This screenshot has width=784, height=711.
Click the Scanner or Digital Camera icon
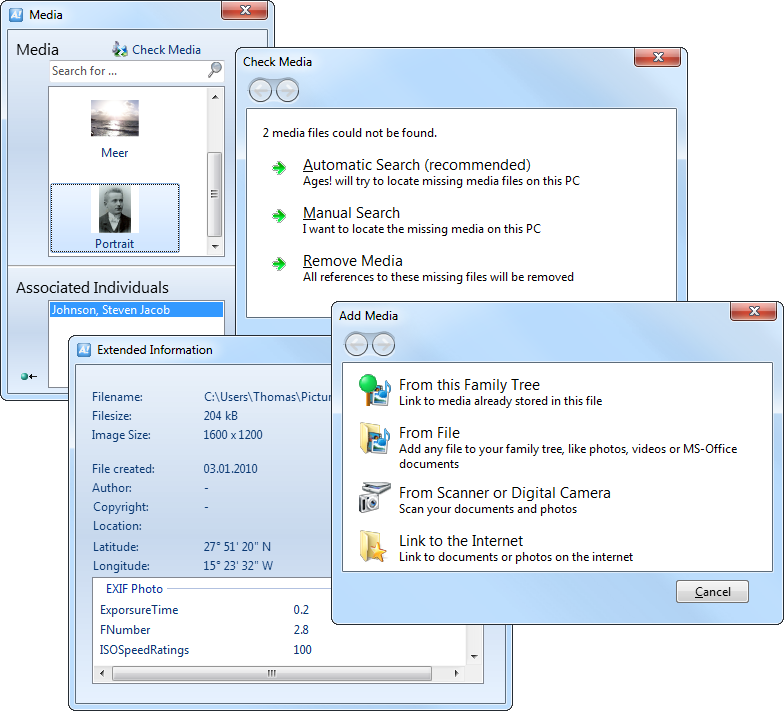point(374,497)
